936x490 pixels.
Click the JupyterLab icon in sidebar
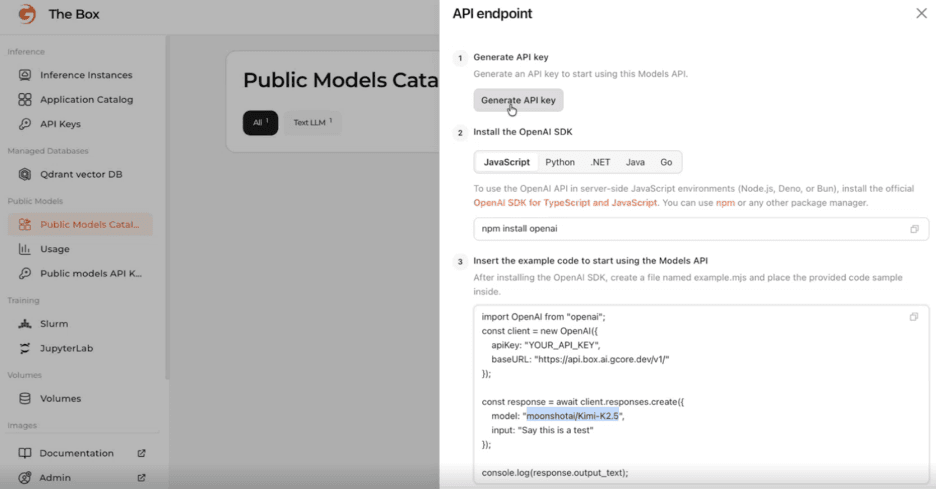coord(25,348)
